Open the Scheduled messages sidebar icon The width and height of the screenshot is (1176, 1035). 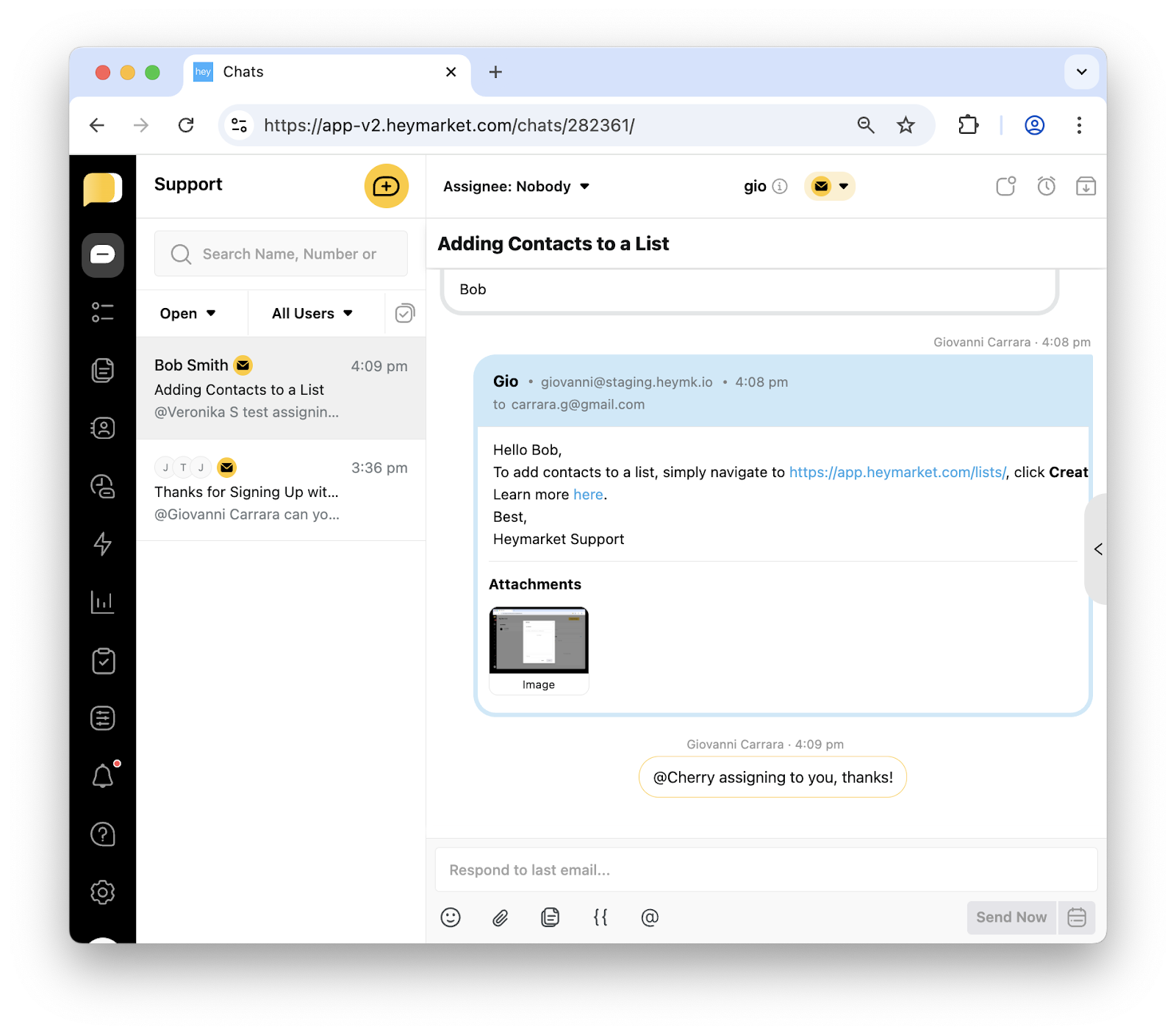102,486
